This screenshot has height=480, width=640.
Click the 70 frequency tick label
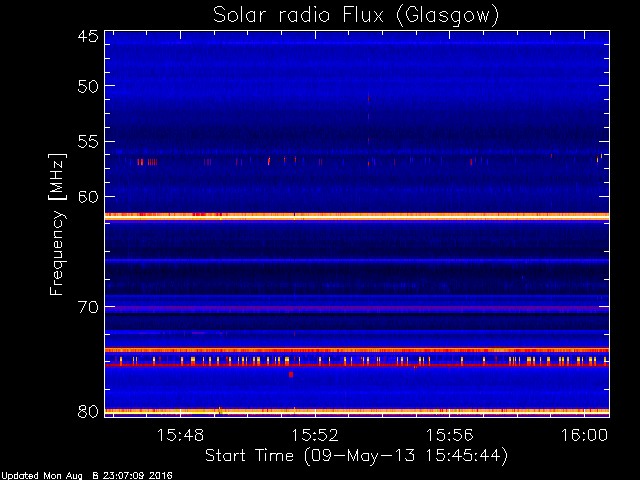88,307
